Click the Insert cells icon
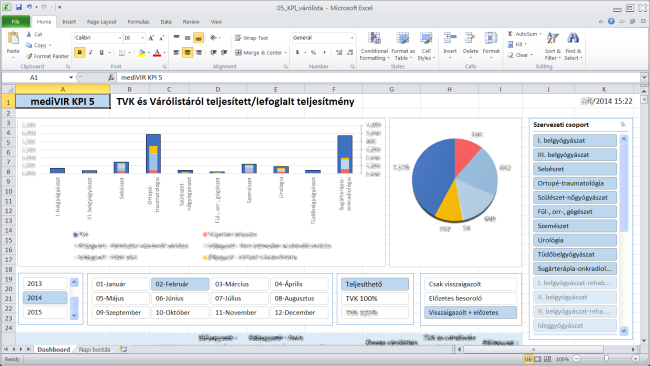Viewport: 650px width, 366px height. pos(450,38)
